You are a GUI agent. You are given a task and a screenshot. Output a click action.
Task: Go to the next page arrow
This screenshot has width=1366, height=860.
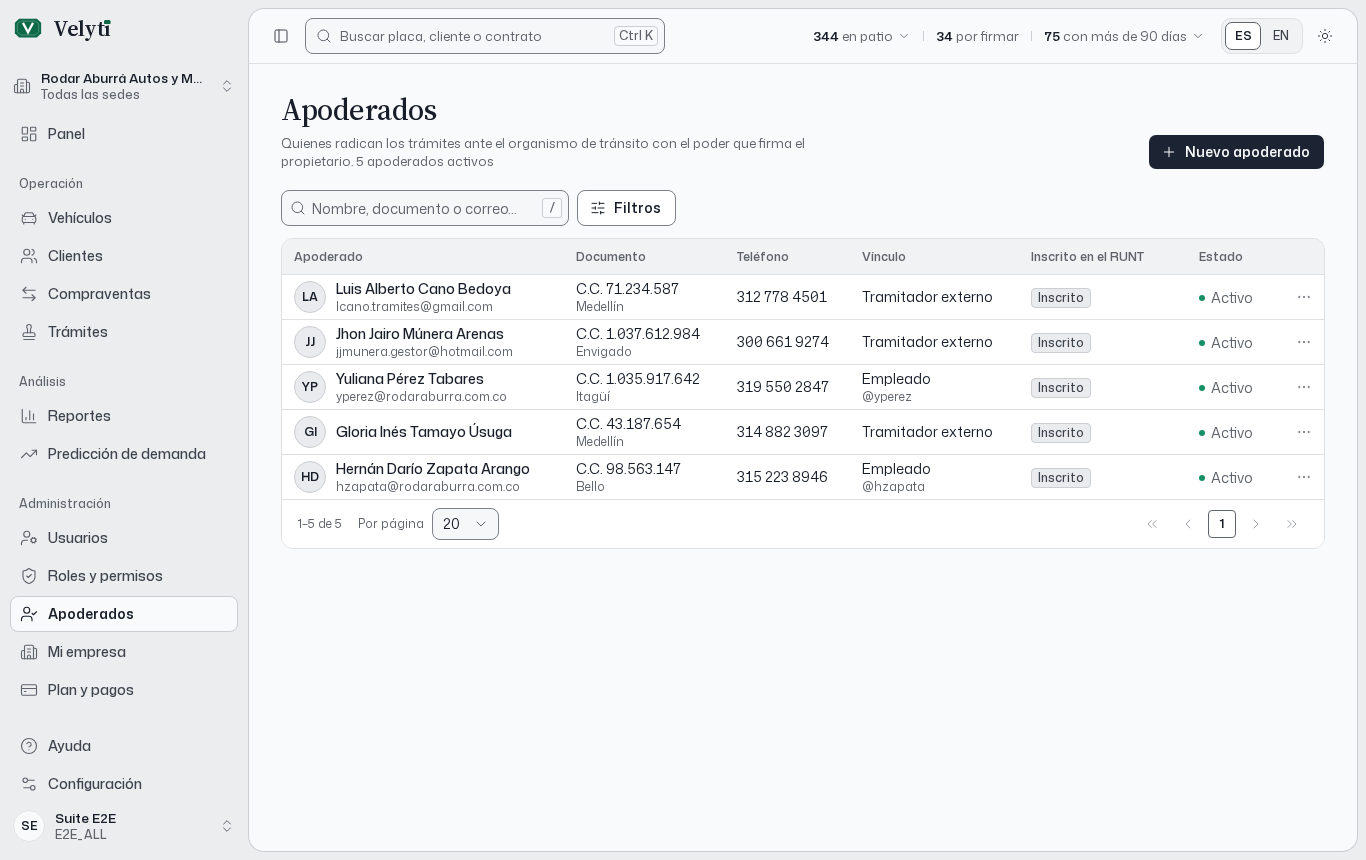tap(1256, 524)
